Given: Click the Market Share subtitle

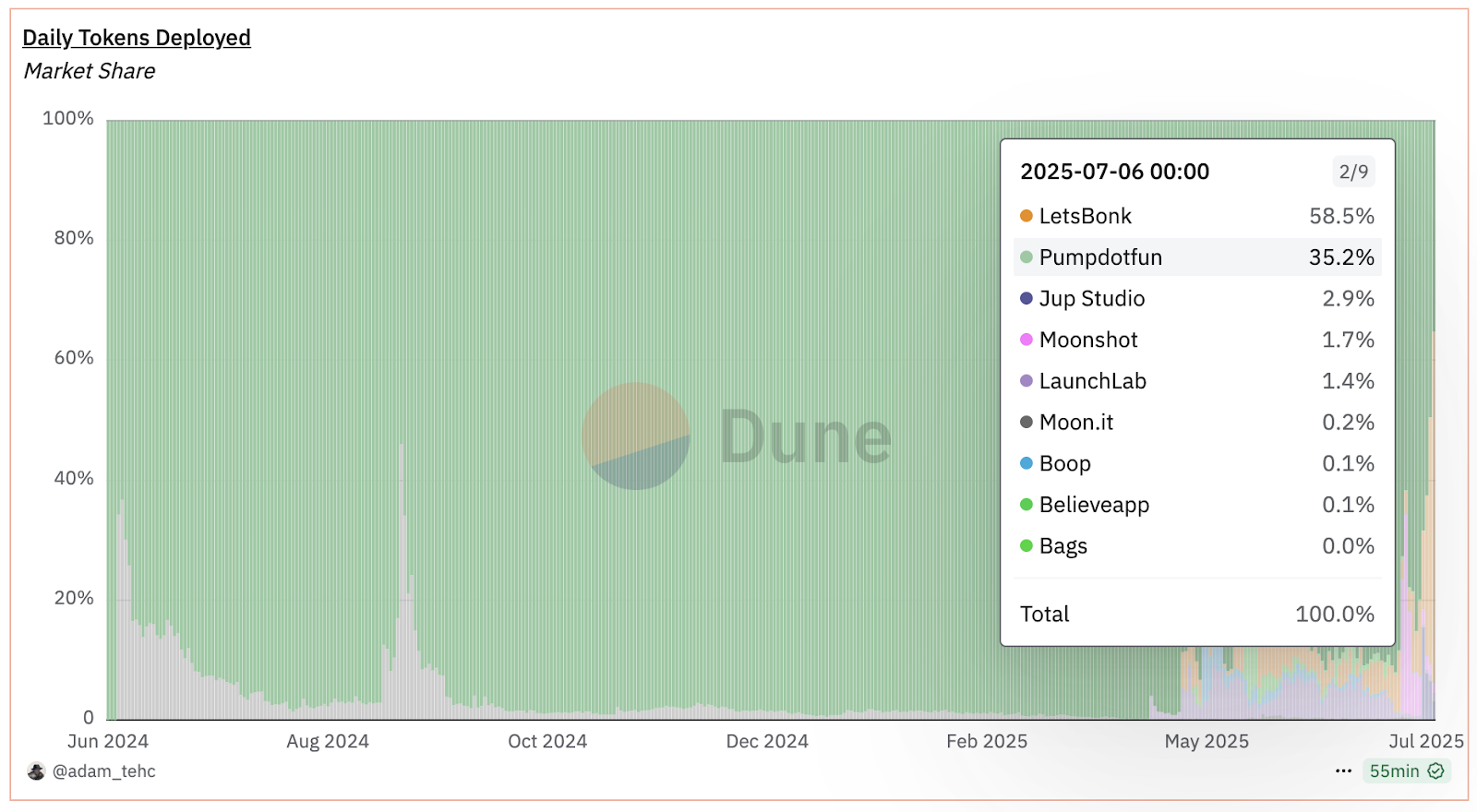Looking at the screenshot, I should 90,71.
